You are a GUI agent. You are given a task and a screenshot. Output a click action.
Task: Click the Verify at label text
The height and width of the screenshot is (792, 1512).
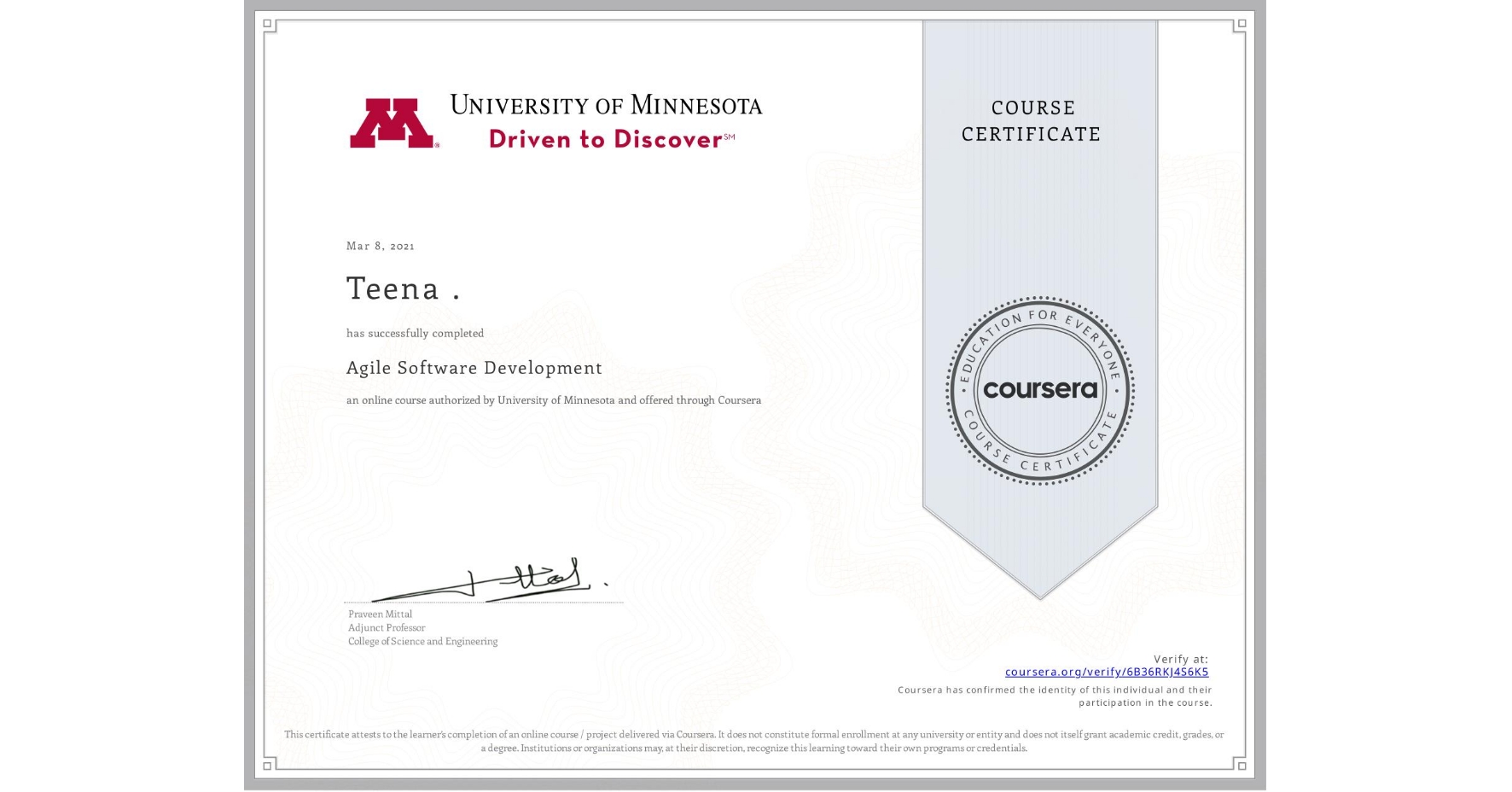tap(1181, 658)
